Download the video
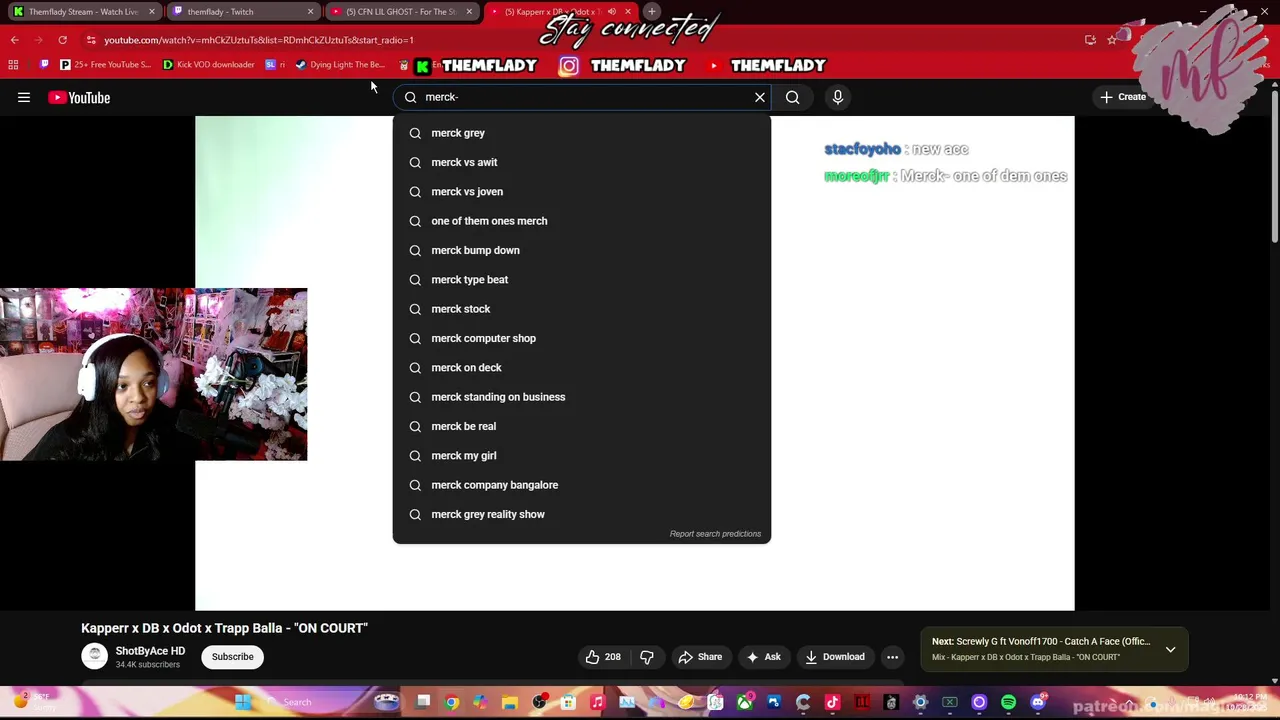The height and width of the screenshot is (720, 1280). (x=835, y=657)
